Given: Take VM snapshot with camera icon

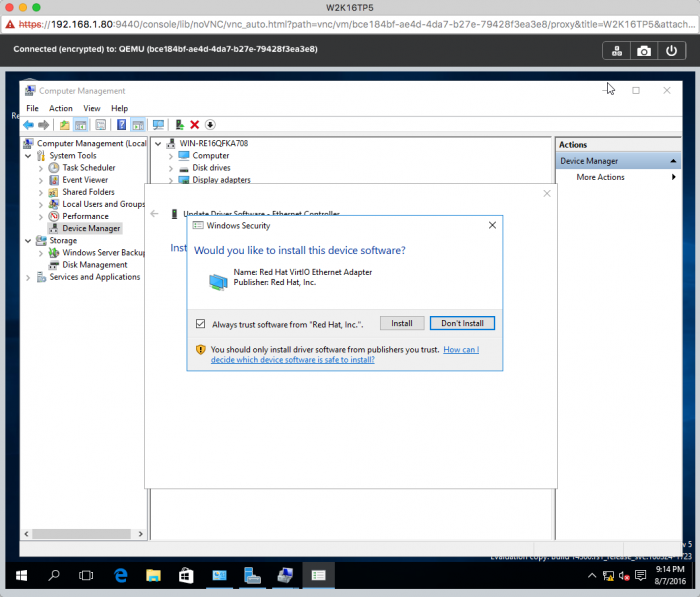Looking at the screenshot, I should [644, 51].
